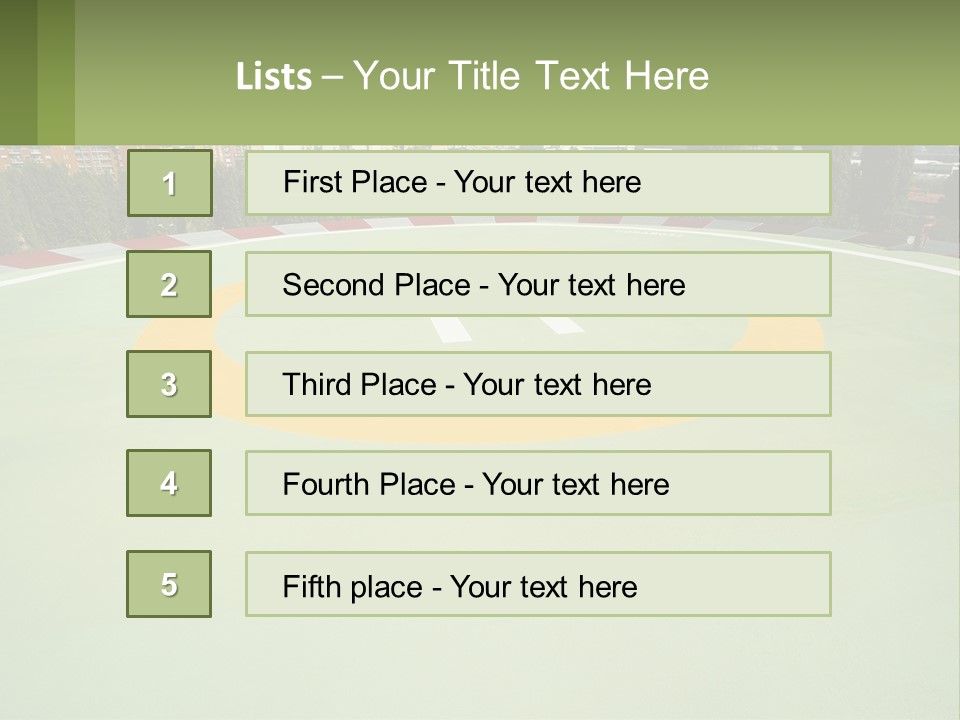The image size is (960, 720).
Task: Select the number 1 box
Action: 170,183
